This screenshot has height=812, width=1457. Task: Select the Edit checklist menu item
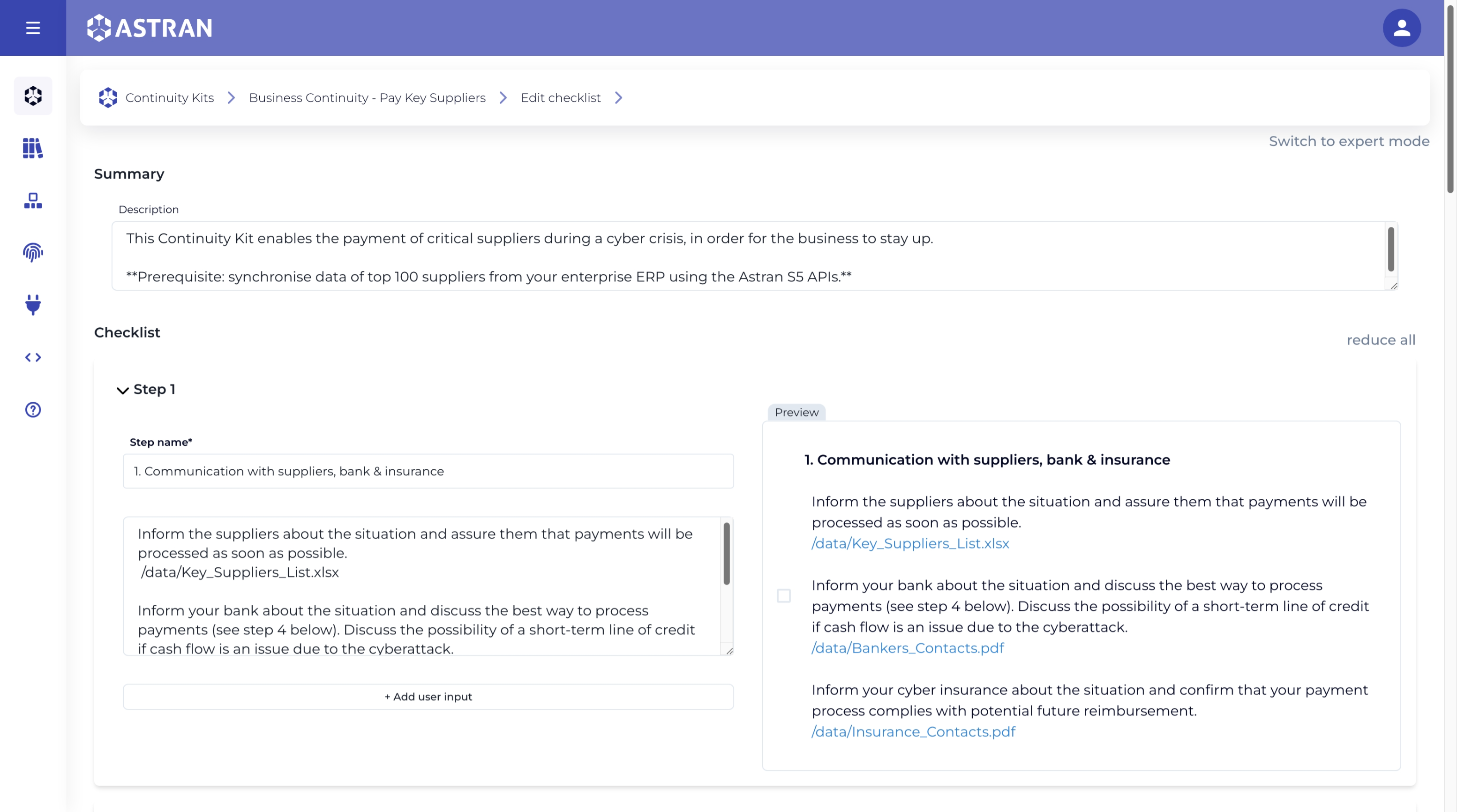[560, 97]
